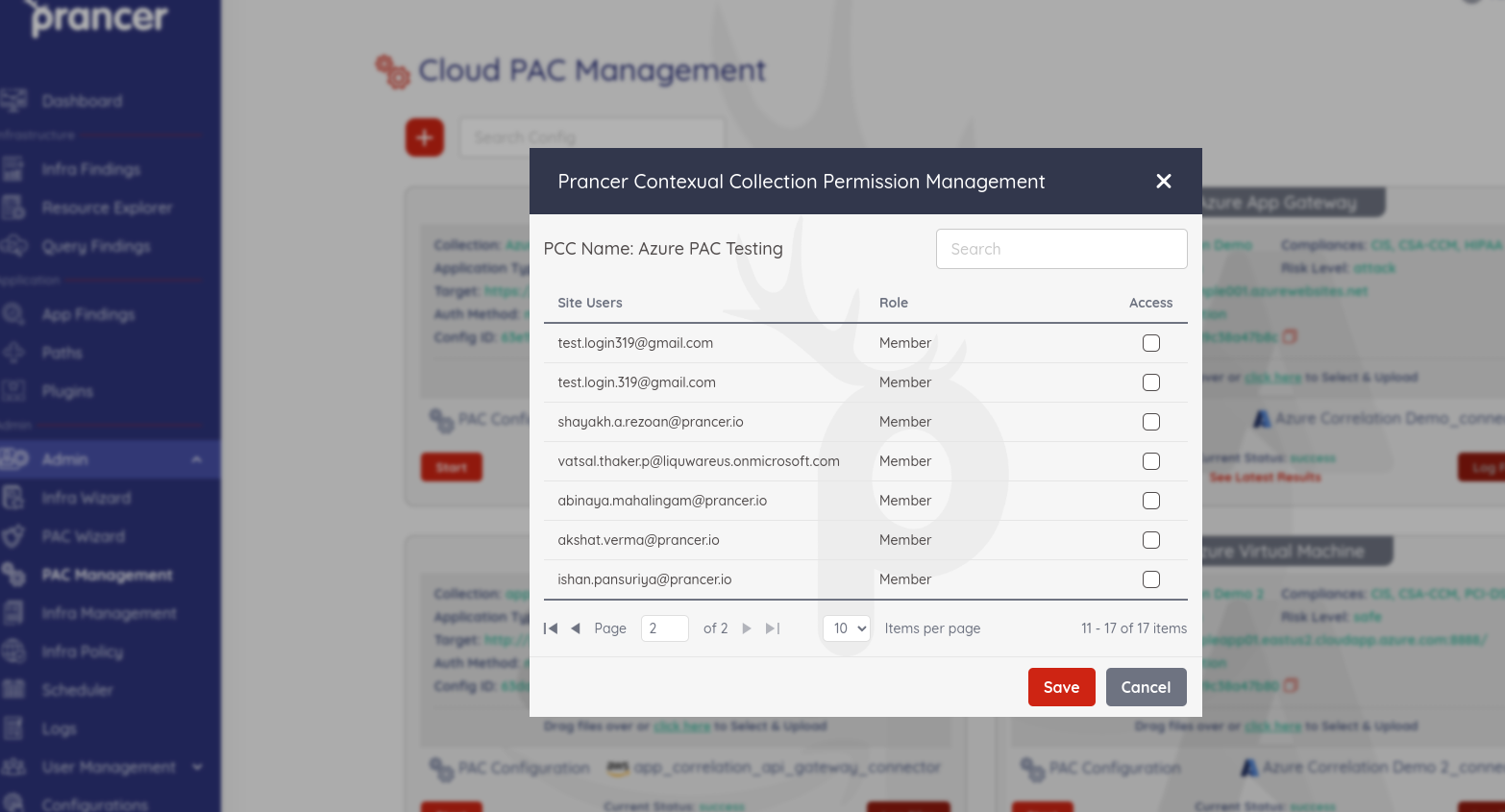
Task: Check access box for vatsal.thaker.p user
Action: point(1151,461)
